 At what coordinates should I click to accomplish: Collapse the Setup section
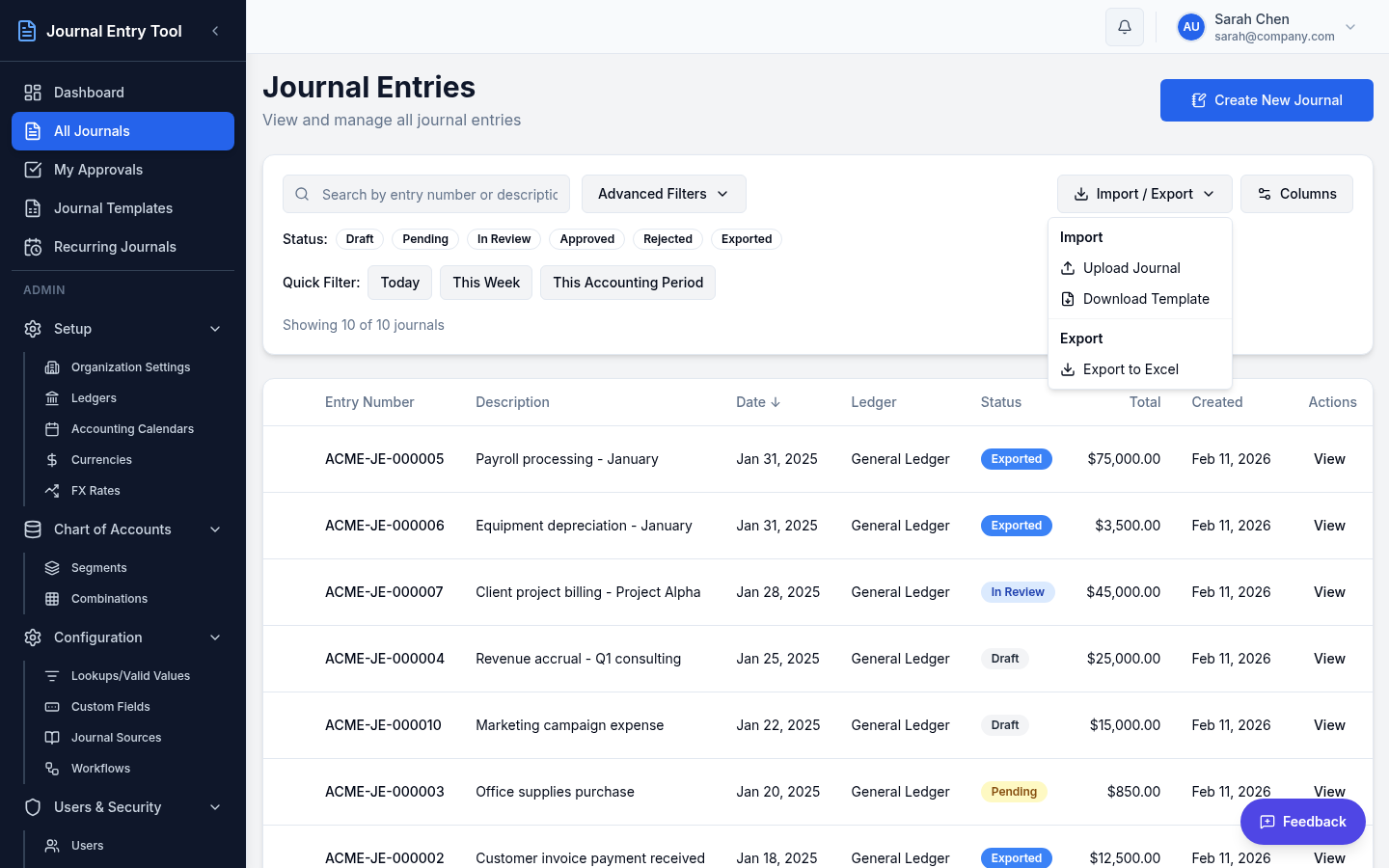(x=214, y=328)
